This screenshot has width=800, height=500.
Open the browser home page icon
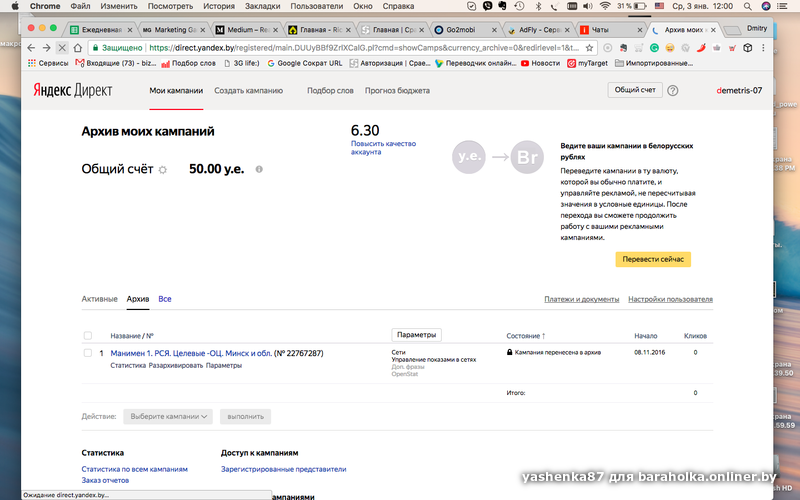(78, 47)
